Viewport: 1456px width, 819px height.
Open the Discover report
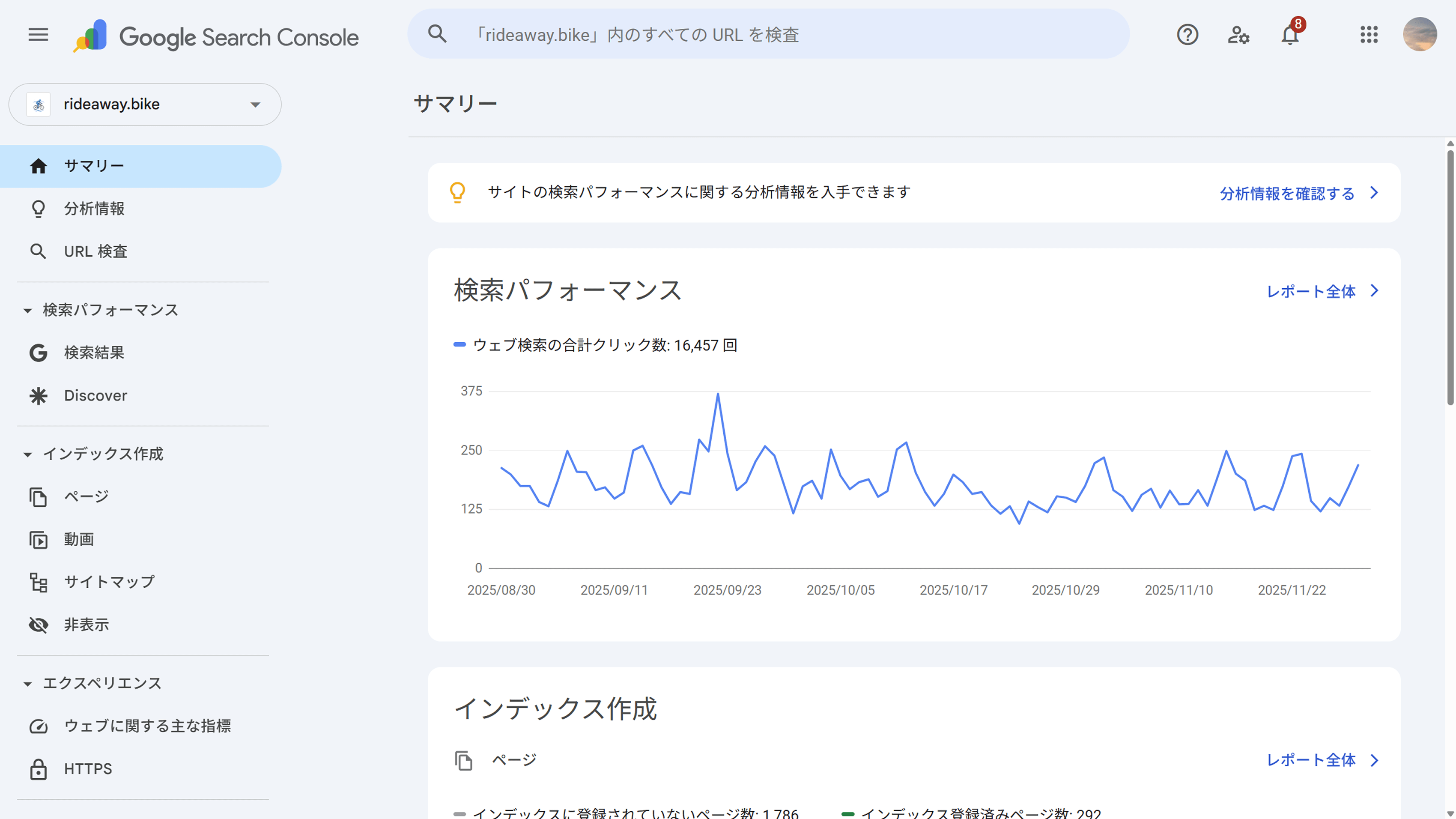coord(95,395)
